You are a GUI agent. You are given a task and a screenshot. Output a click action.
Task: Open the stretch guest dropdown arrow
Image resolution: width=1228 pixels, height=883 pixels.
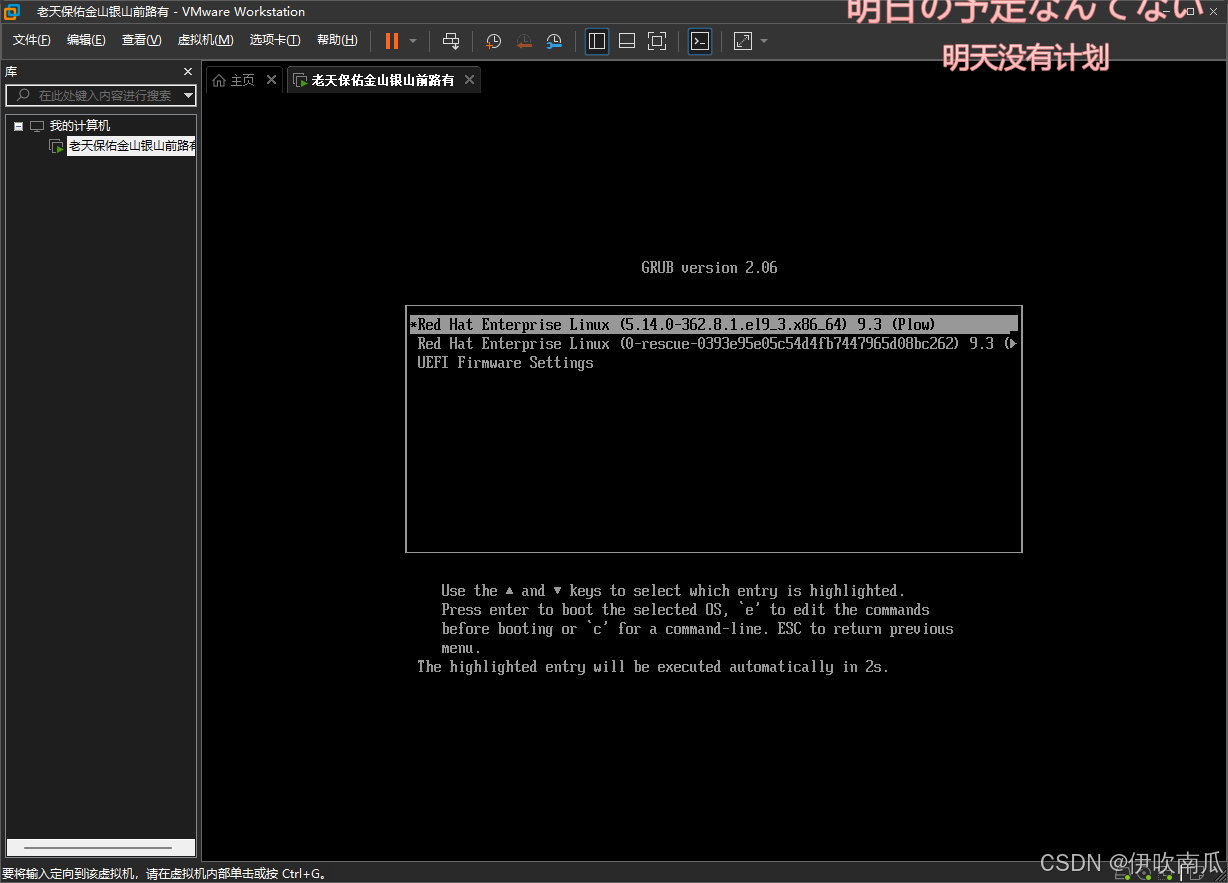764,41
